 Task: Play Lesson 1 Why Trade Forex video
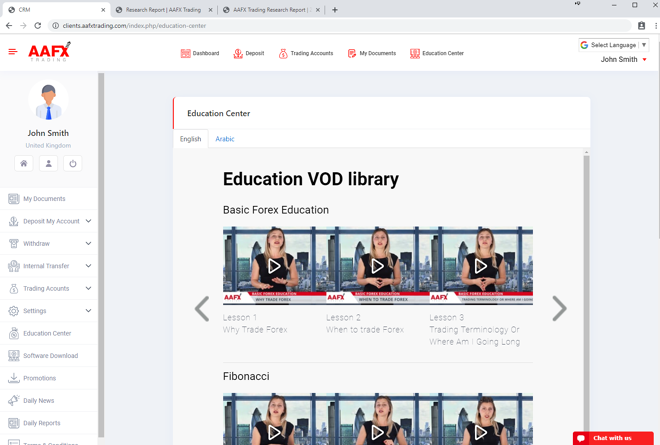point(274,266)
